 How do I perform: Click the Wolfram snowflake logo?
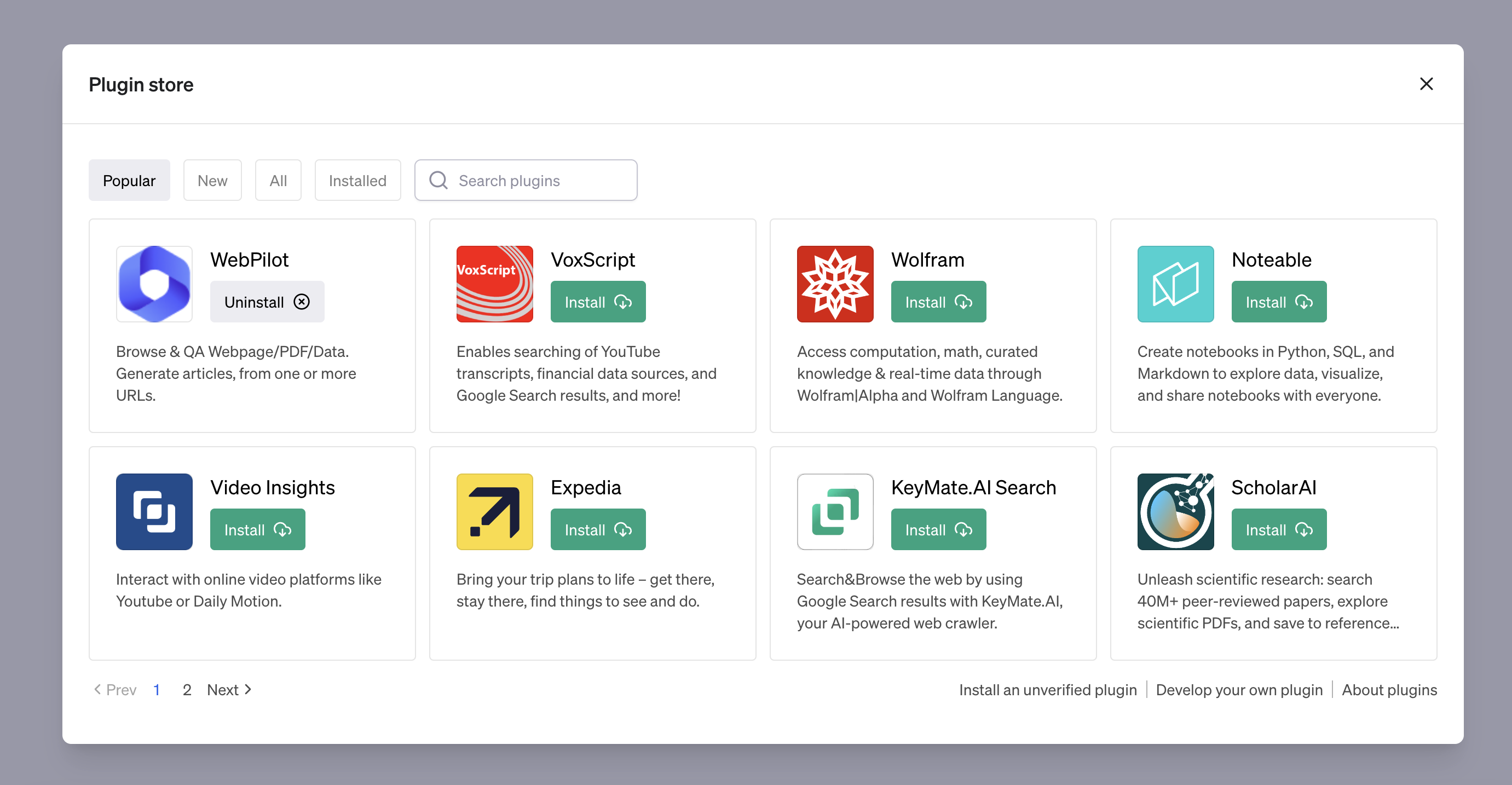(x=835, y=284)
